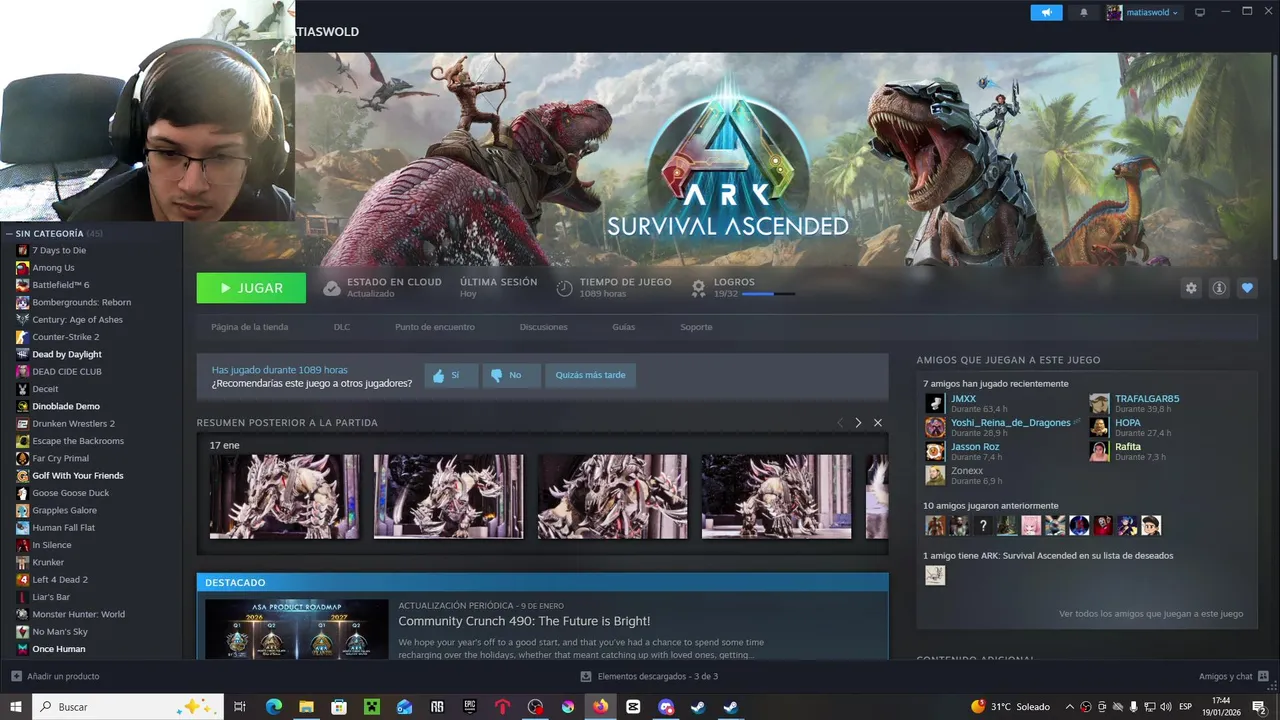Open the Soporte tab
The width and height of the screenshot is (1280, 720).
coord(696,327)
